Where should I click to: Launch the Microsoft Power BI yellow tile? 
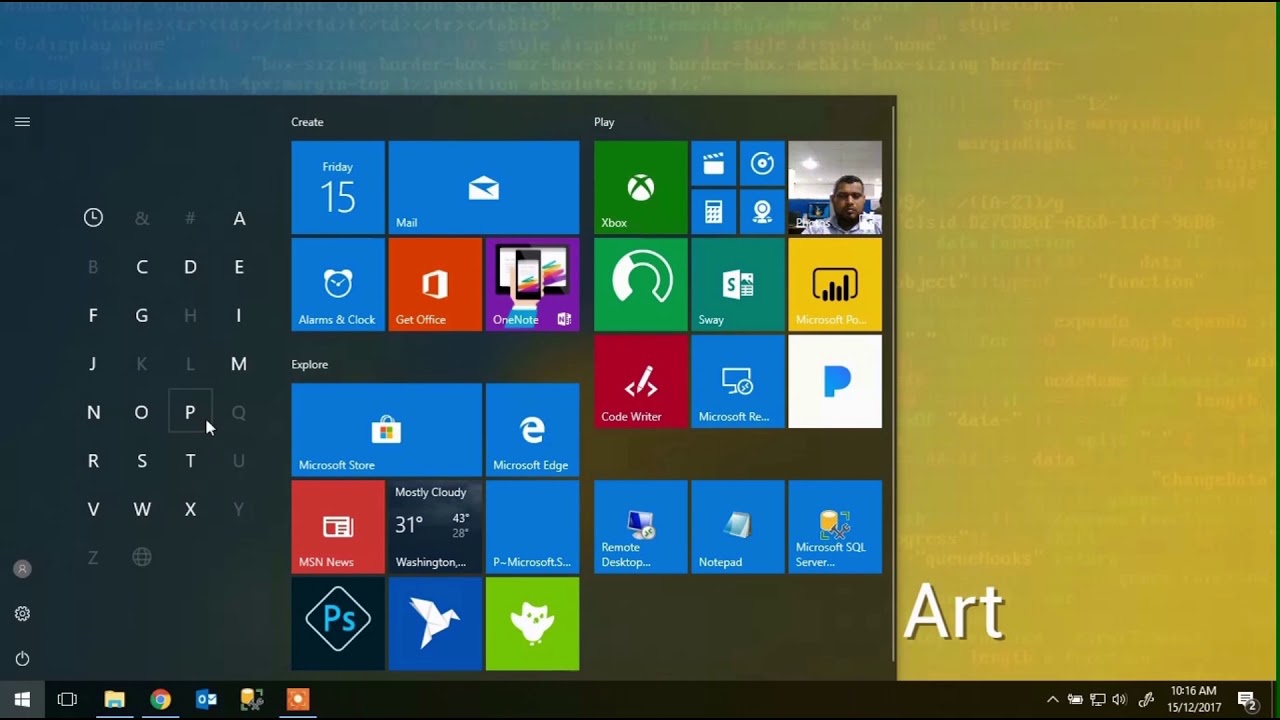[x=835, y=284]
